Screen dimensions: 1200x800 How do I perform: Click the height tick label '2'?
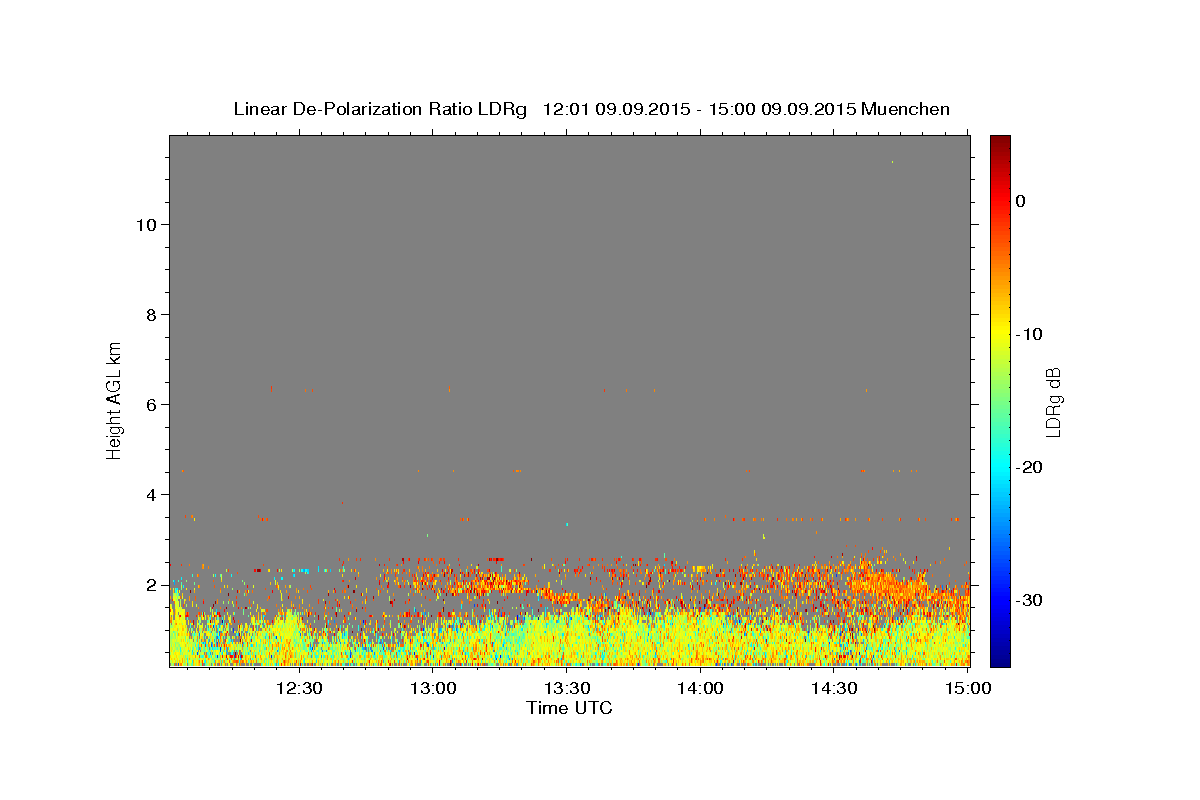pyautogui.click(x=149, y=584)
